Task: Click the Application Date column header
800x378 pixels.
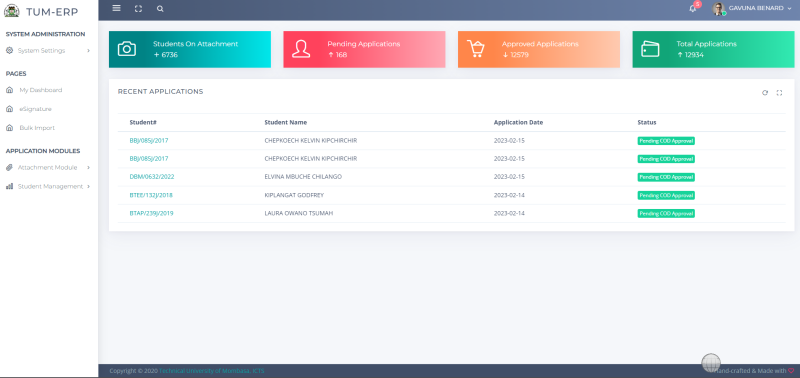Action: click(518, 122)
